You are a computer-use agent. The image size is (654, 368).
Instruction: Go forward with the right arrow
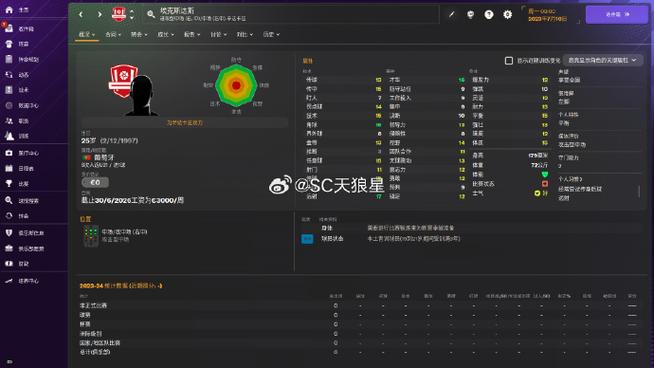pos(100,15)
